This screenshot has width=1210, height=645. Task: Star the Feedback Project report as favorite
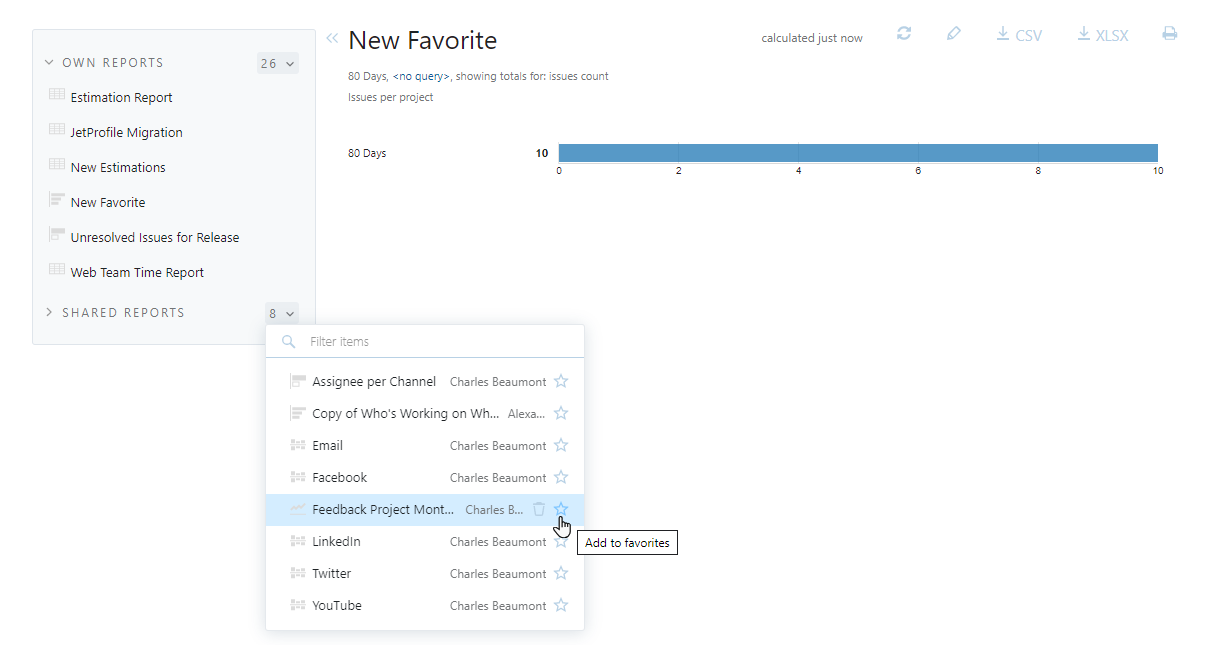(x=561, y=509)
